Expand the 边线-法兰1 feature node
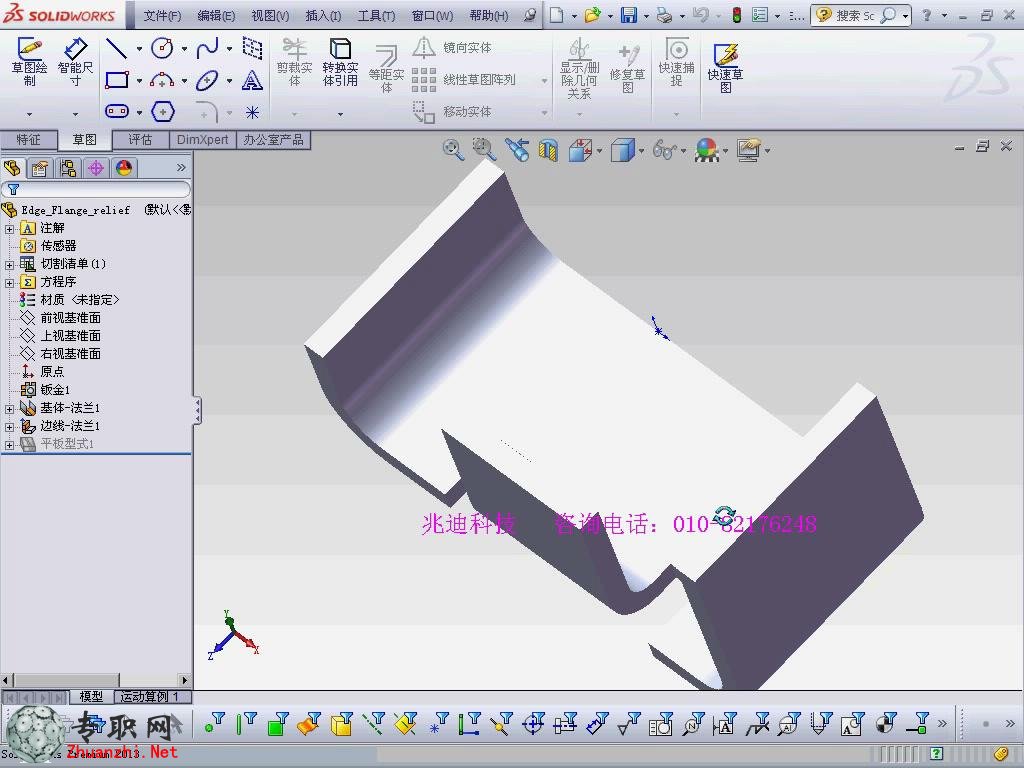 tap(9, 427)
